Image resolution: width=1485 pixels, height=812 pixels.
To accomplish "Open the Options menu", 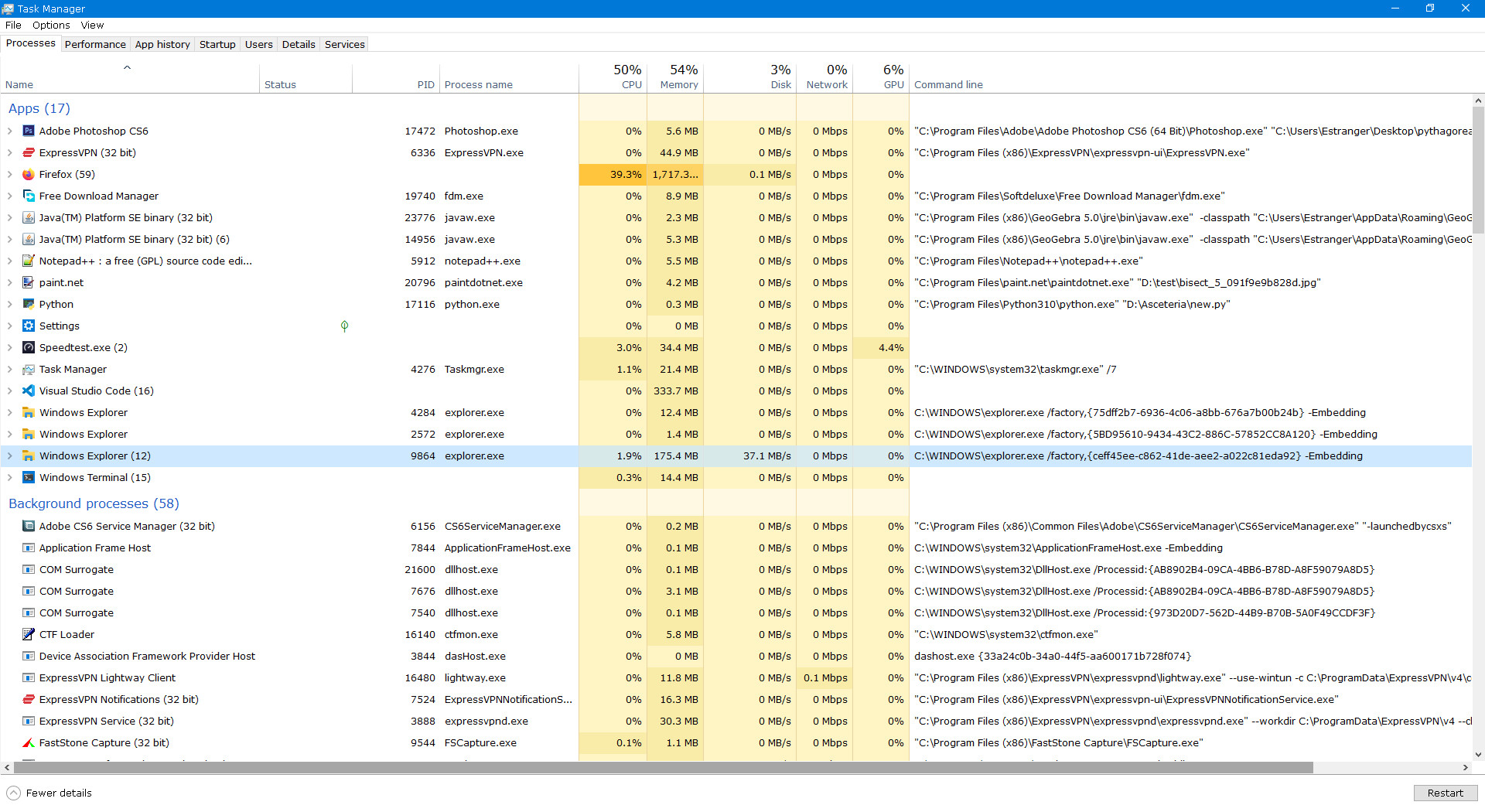I will (51, 25).
